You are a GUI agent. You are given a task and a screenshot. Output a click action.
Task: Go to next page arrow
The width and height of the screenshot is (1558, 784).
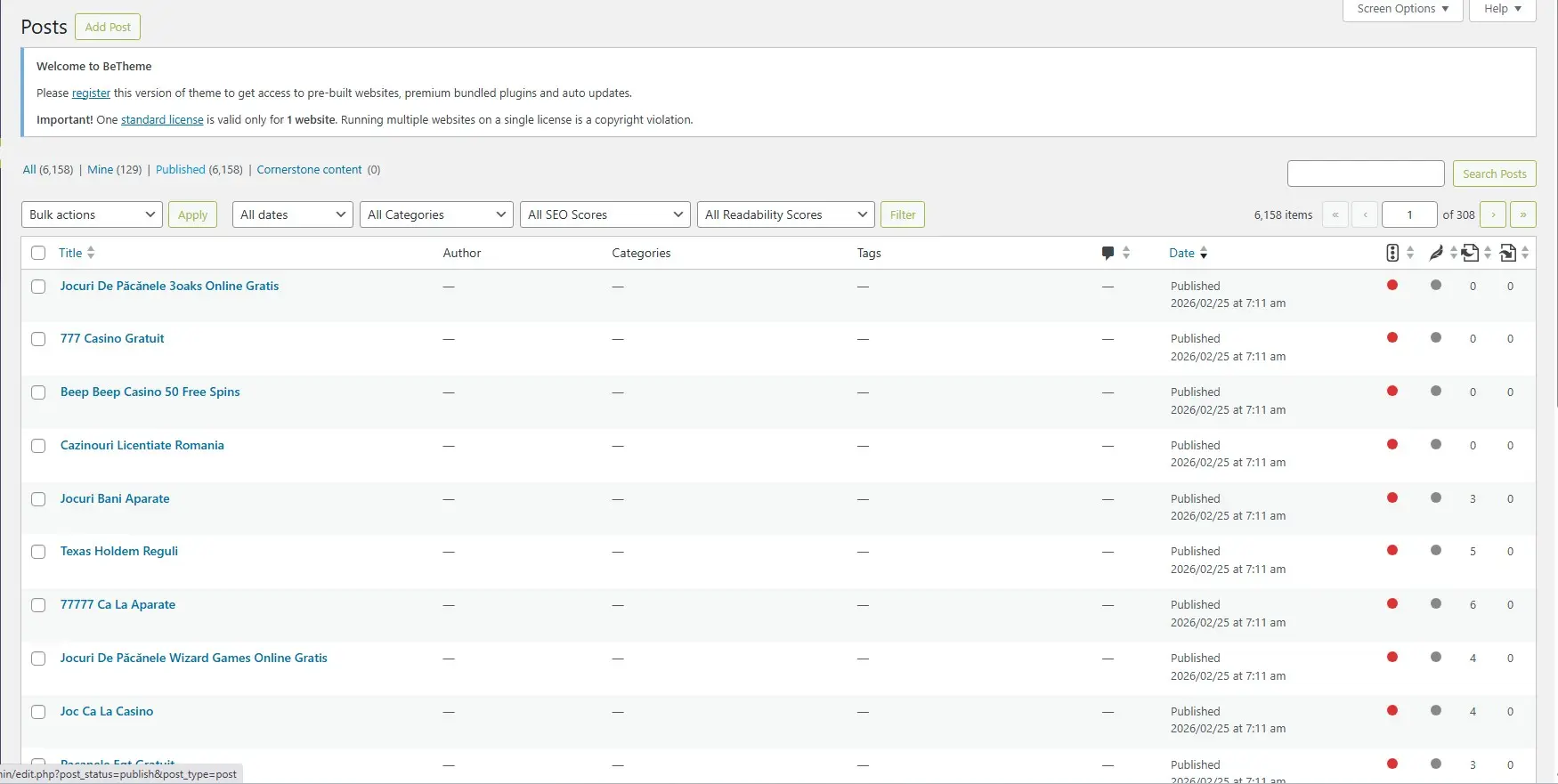coord(1493,214)
